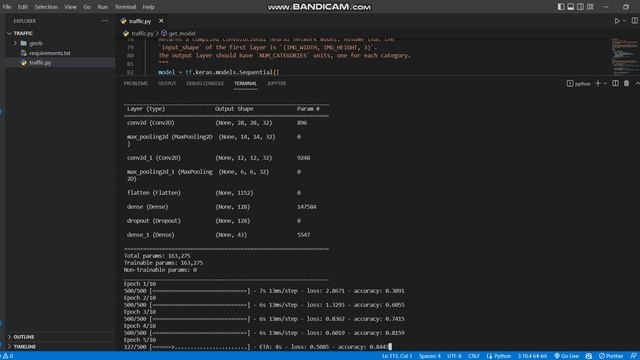Collapse the TRAFFIC folder section

(23, 33)
